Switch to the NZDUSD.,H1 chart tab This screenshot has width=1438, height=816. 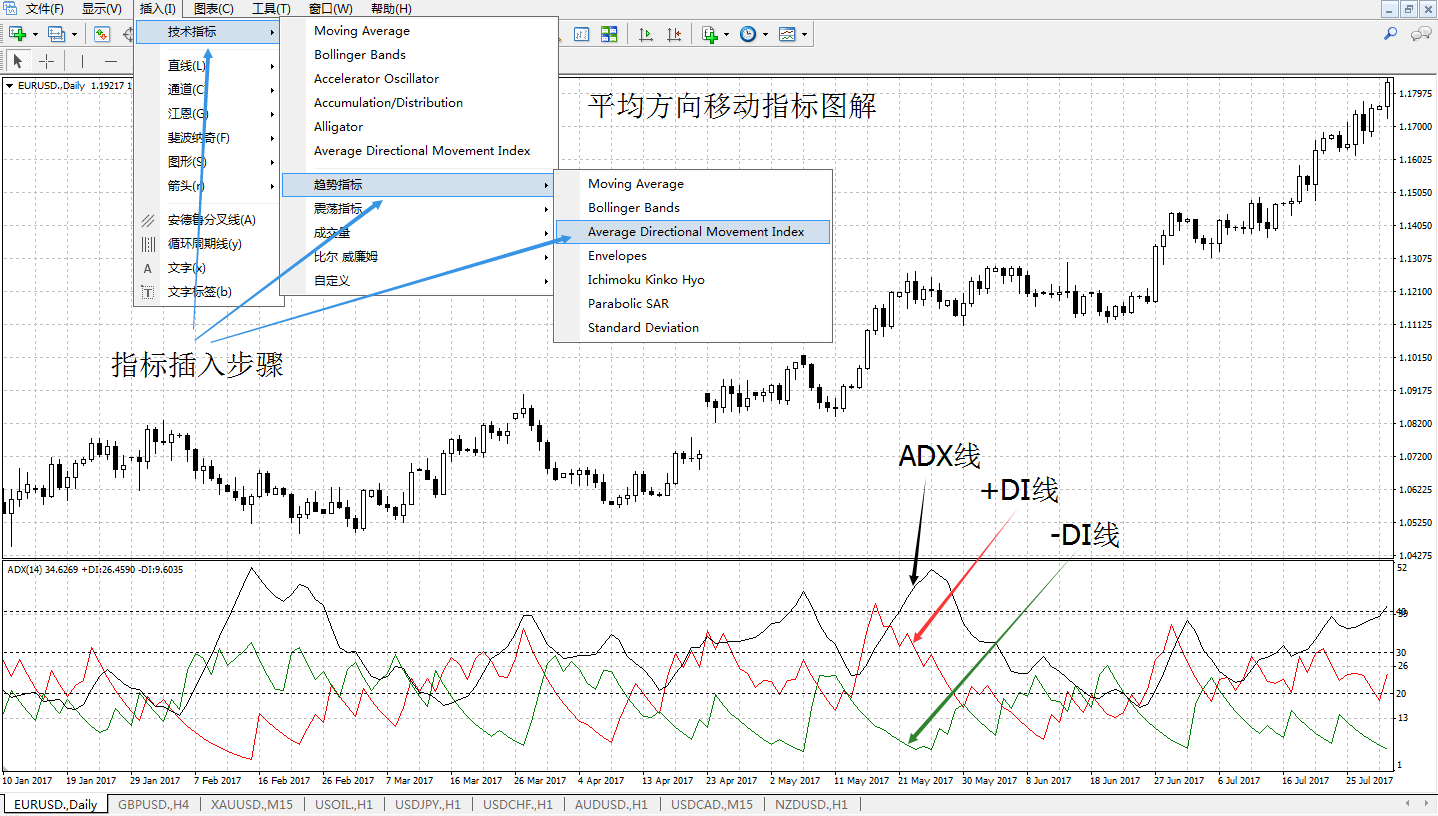click(812, 805)
